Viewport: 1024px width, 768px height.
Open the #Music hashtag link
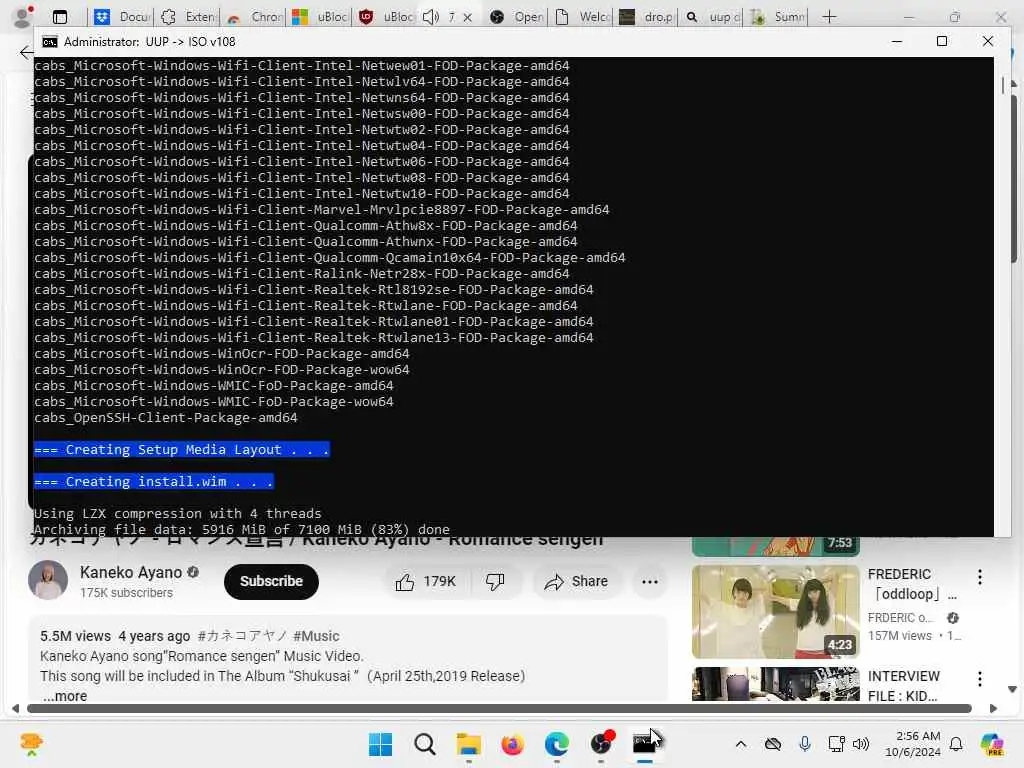click(316, 636)
